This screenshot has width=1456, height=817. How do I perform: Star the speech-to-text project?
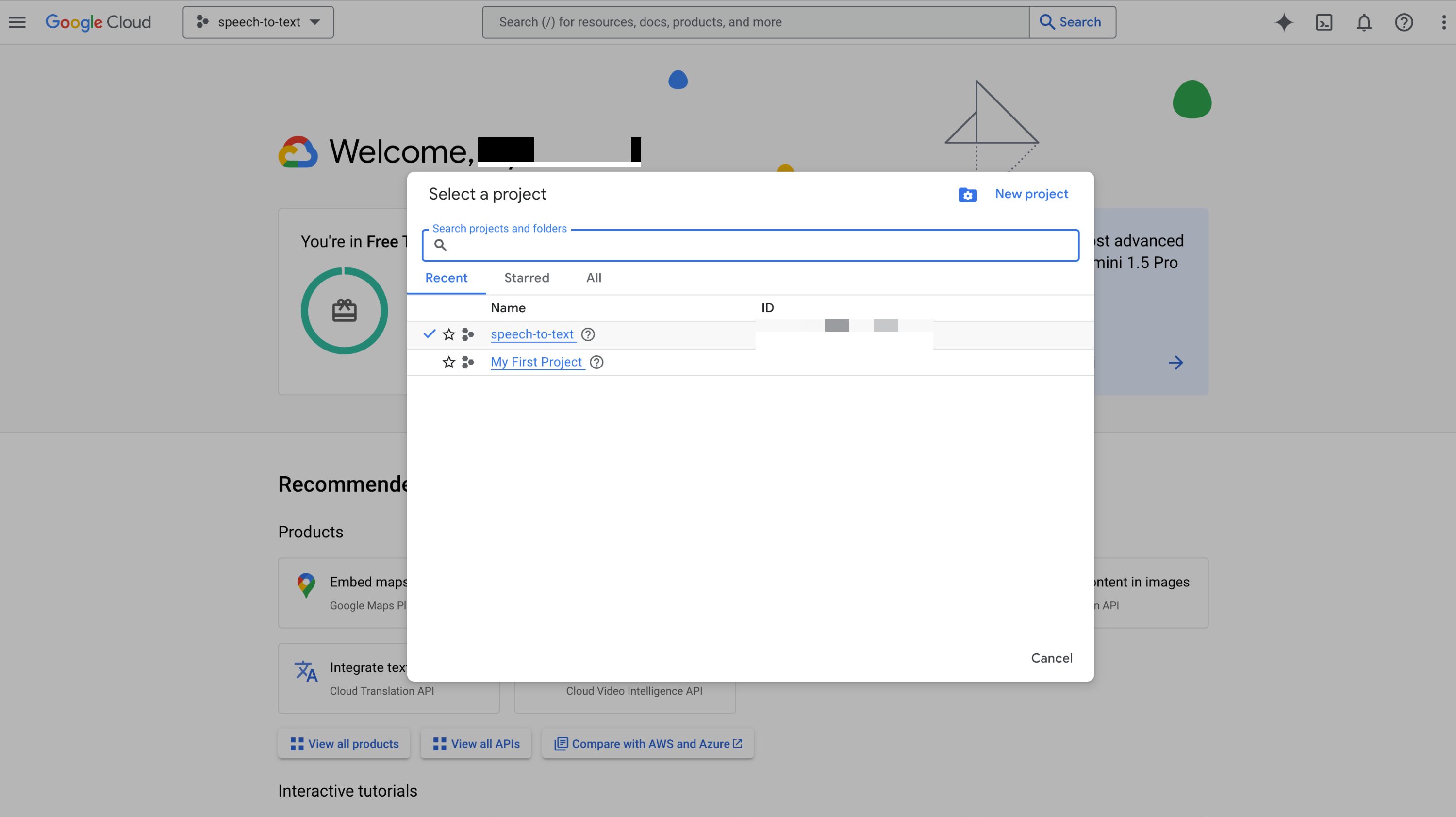449,335
